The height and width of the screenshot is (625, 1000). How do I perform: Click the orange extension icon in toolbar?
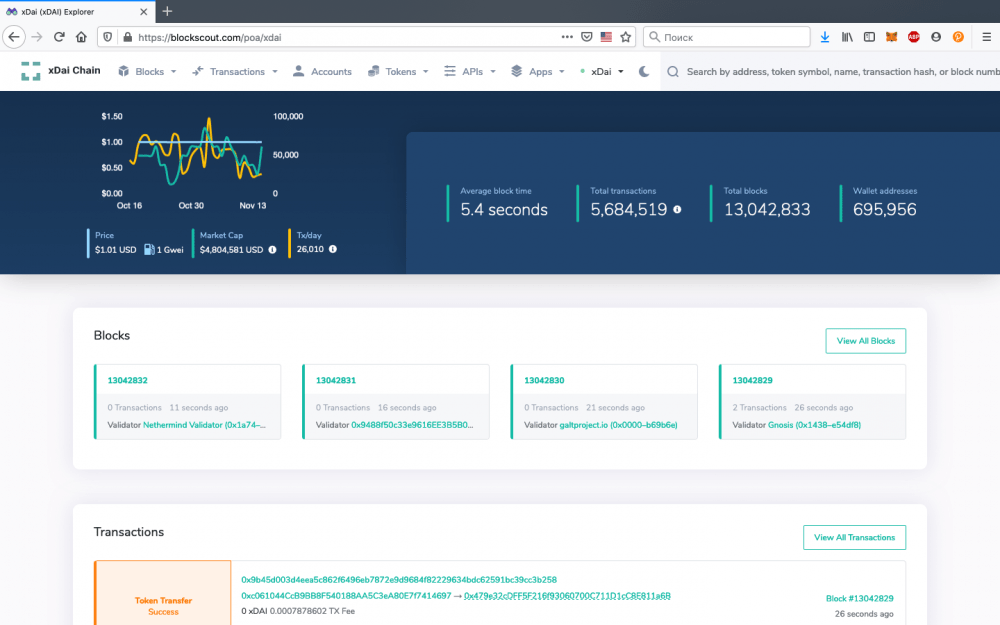[958, 37]
